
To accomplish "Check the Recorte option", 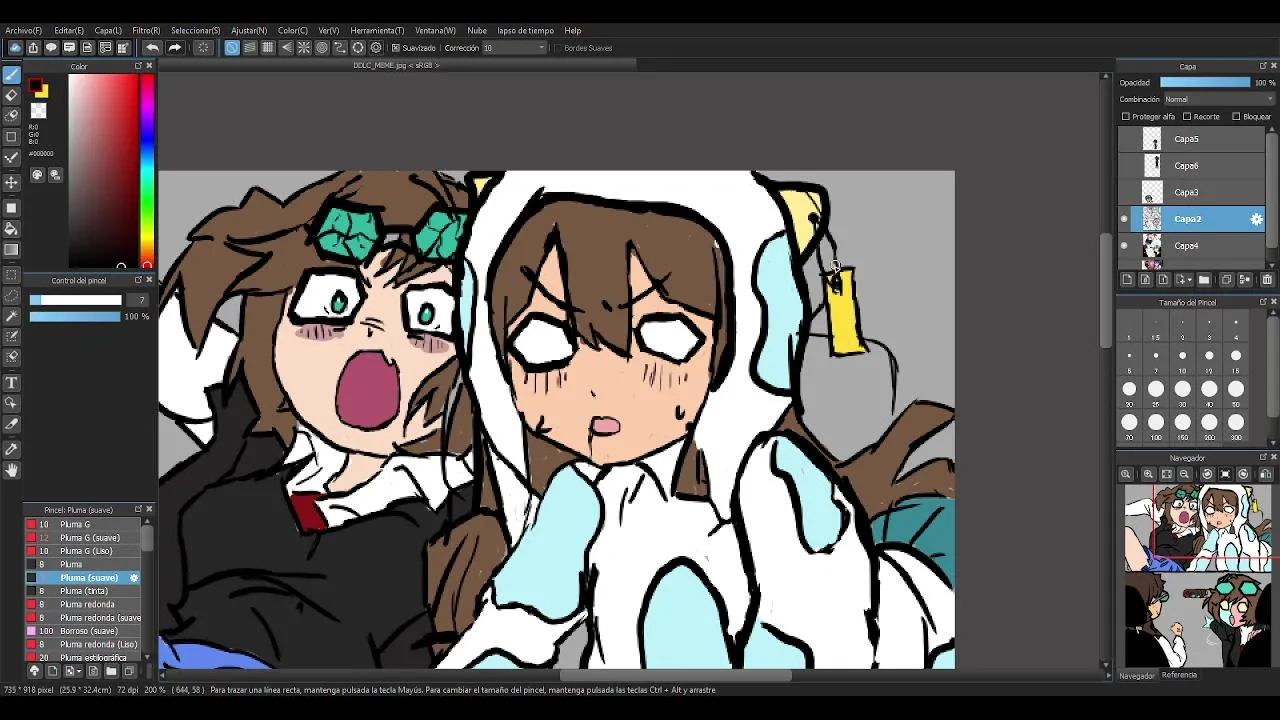I will 1187,117.
